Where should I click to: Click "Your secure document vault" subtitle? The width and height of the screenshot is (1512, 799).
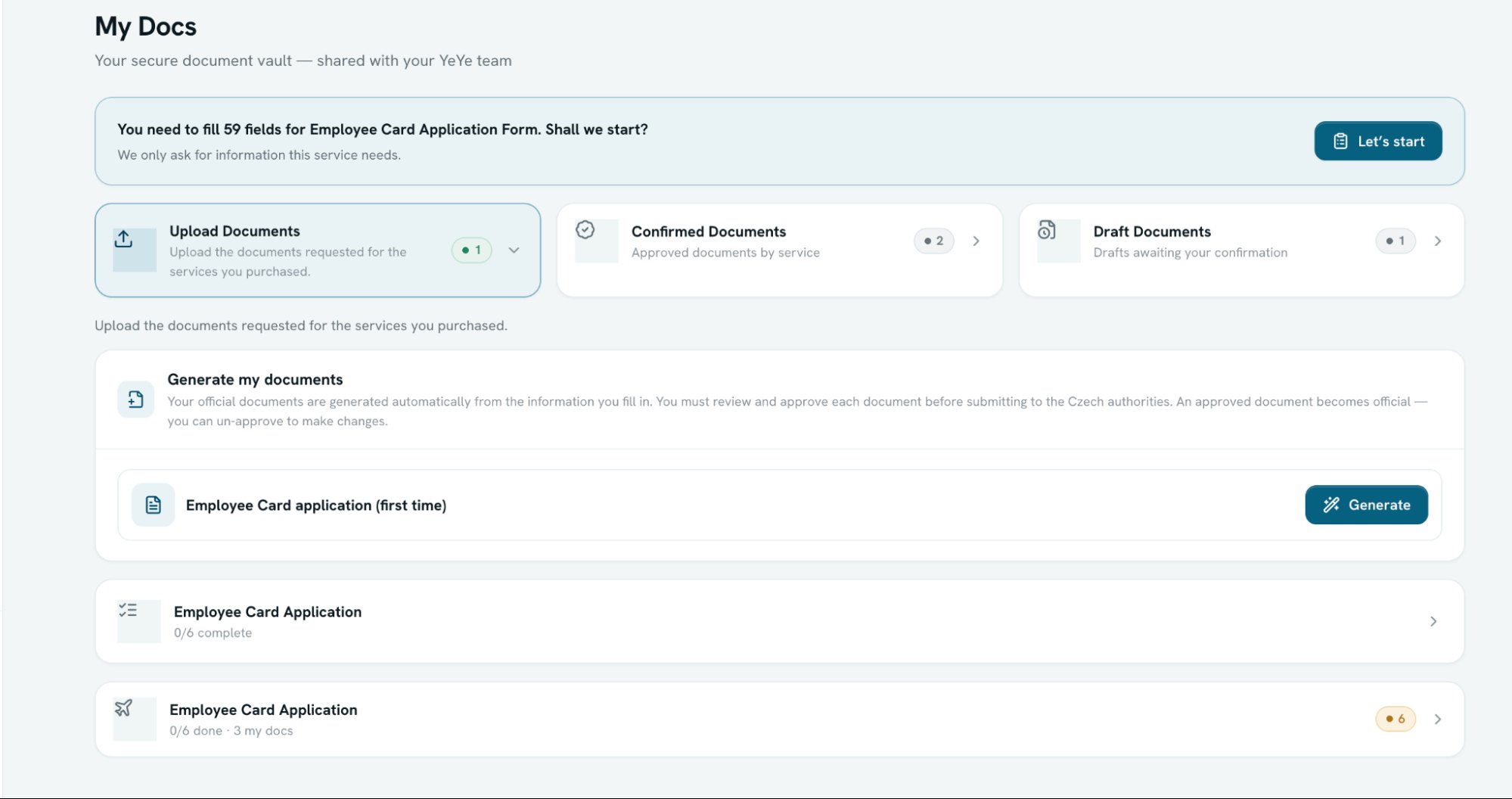(303, 61)
